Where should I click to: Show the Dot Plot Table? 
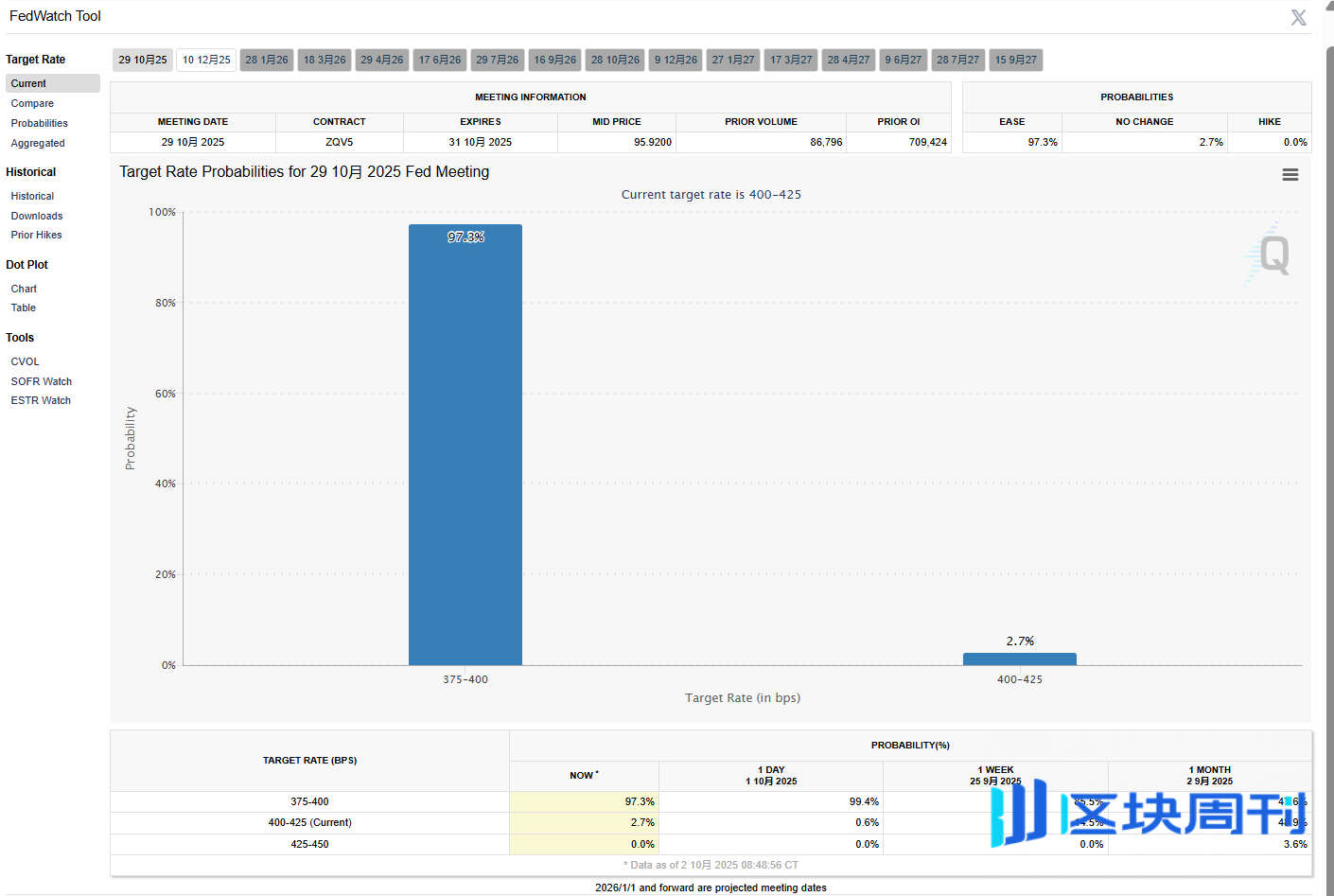[24, 308]
